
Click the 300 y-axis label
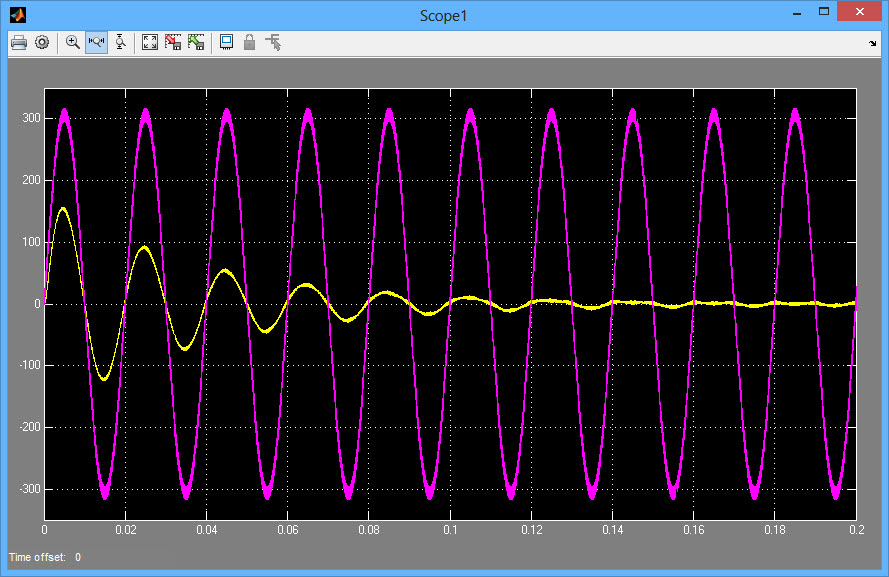[31, 118]
